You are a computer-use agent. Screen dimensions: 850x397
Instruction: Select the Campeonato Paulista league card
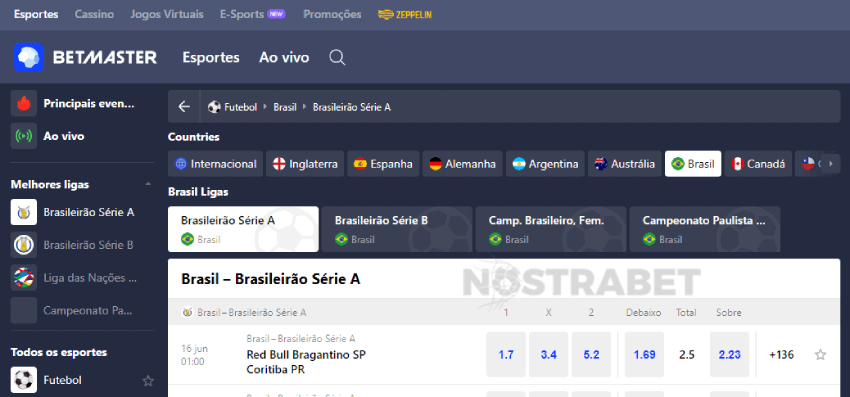(705, 229)
